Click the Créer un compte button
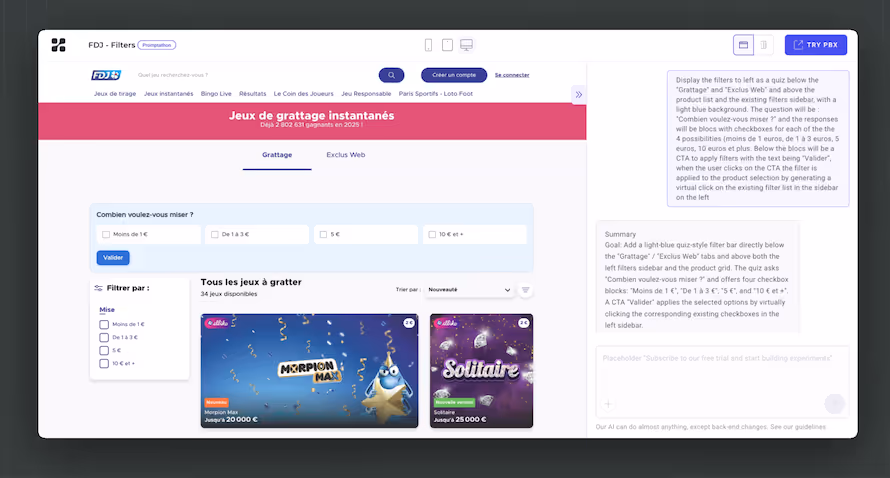 tap(454, 75)
